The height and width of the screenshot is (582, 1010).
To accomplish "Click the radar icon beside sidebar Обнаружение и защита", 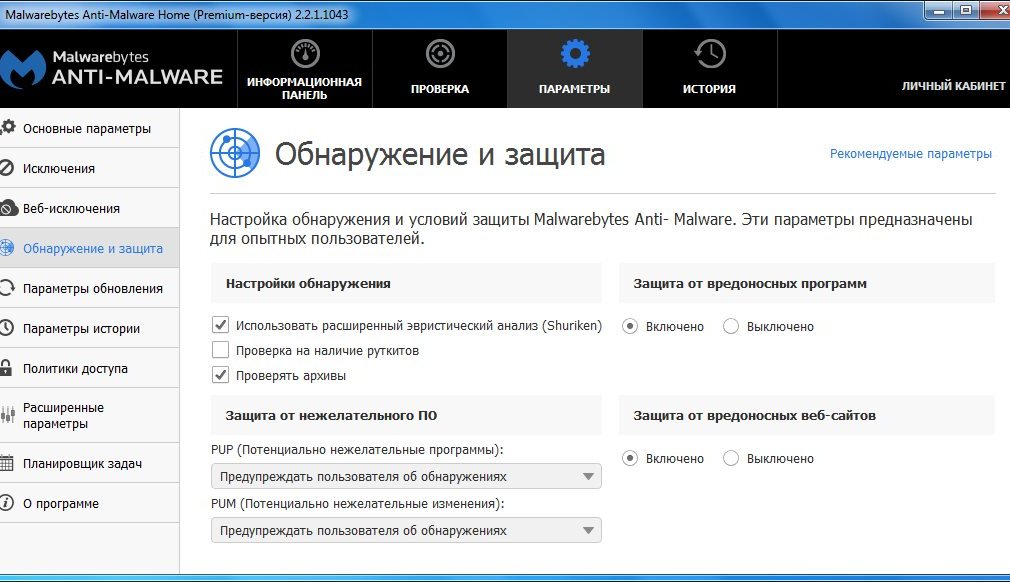I will tap(7, 248).
